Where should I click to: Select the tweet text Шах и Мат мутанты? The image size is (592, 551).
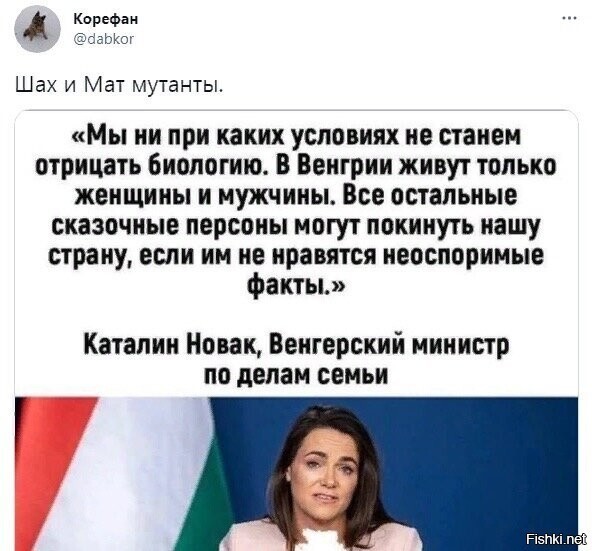coord(119,86)
